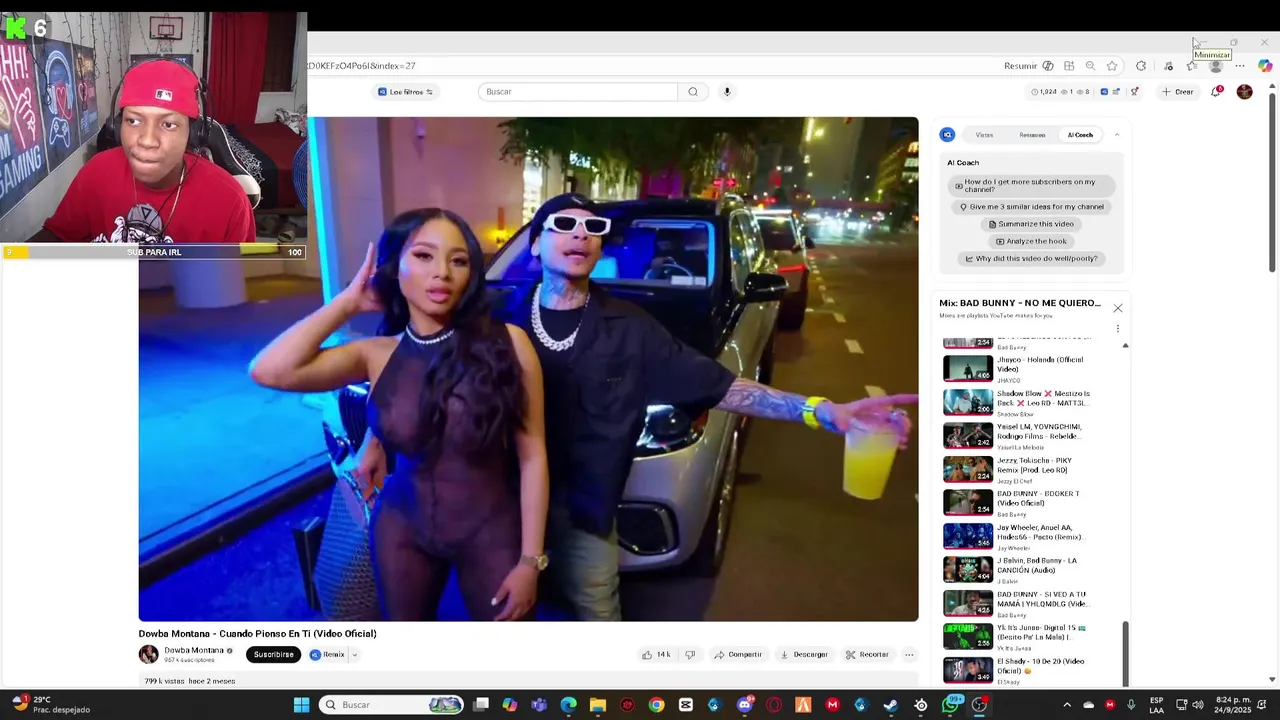Click 'Summarize this video' prompt
Screen dimensions: 1280x720
click(x=1031, y=224)
